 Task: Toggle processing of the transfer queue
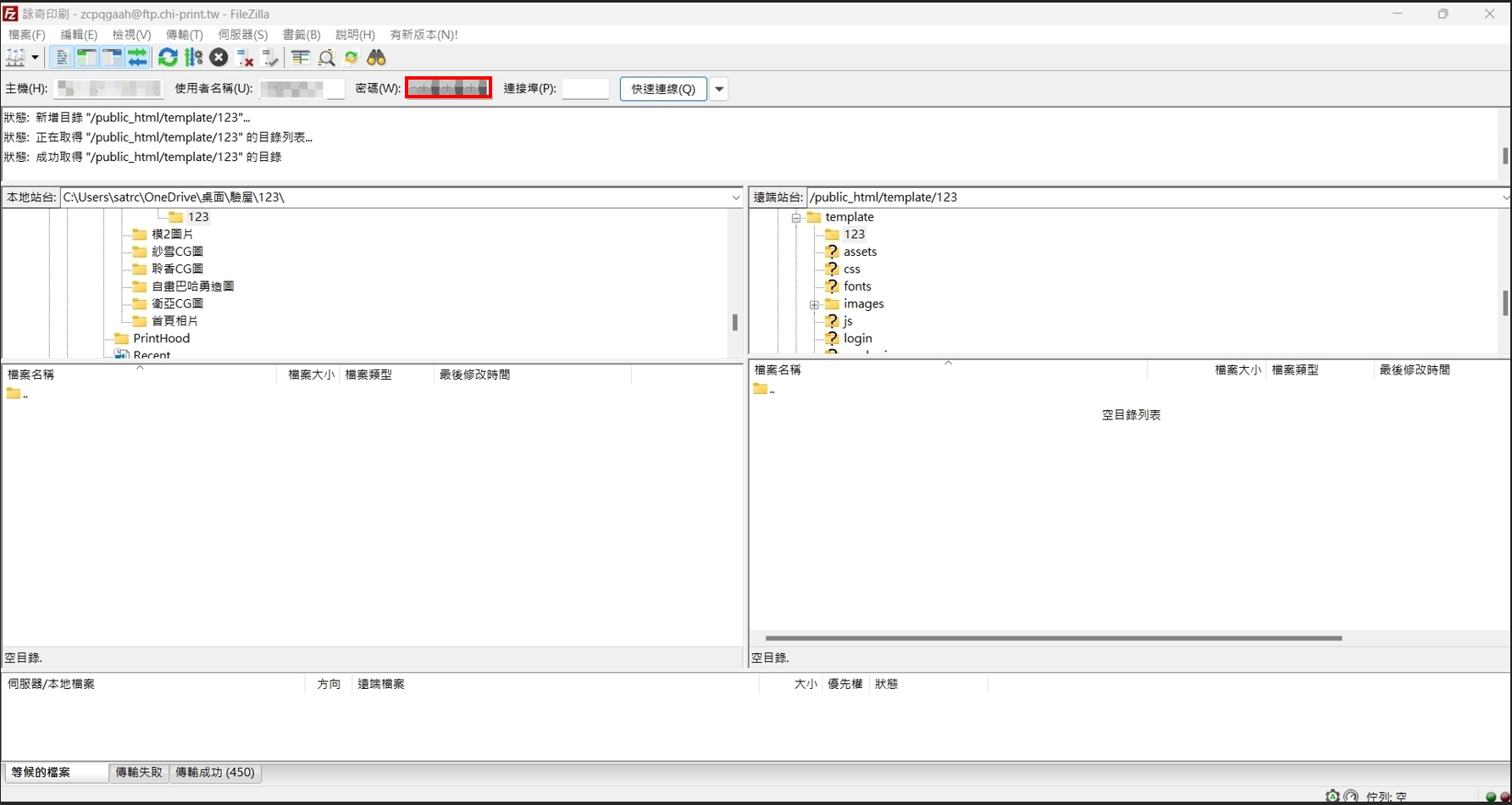click(x=194, y=58)
